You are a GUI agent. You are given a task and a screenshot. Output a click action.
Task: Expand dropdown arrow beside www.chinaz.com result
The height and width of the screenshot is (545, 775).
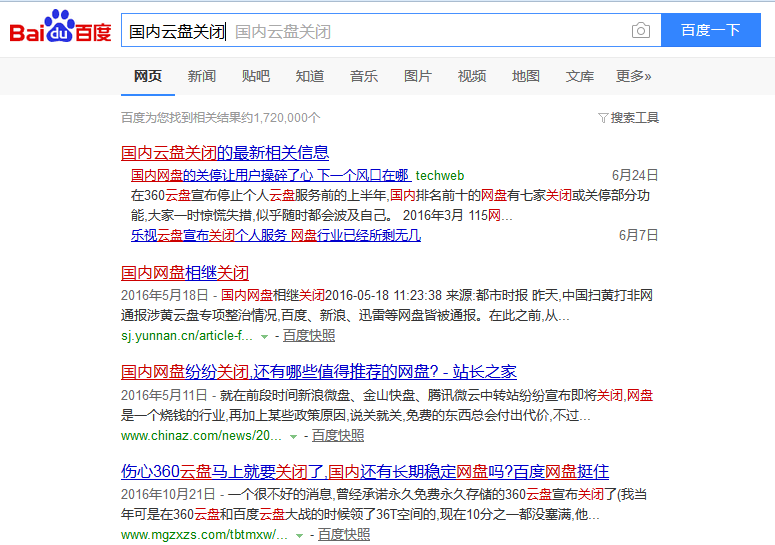point(293,437)
